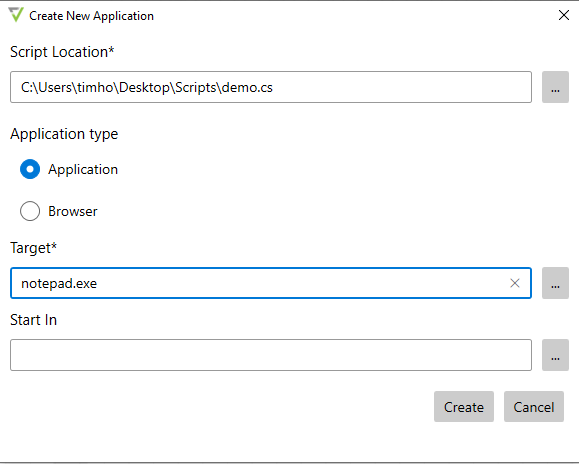579x464 pixels.
Task: Open the Target file browser ellipsis button
Action: pyautogui.click(x=555, y=283)
